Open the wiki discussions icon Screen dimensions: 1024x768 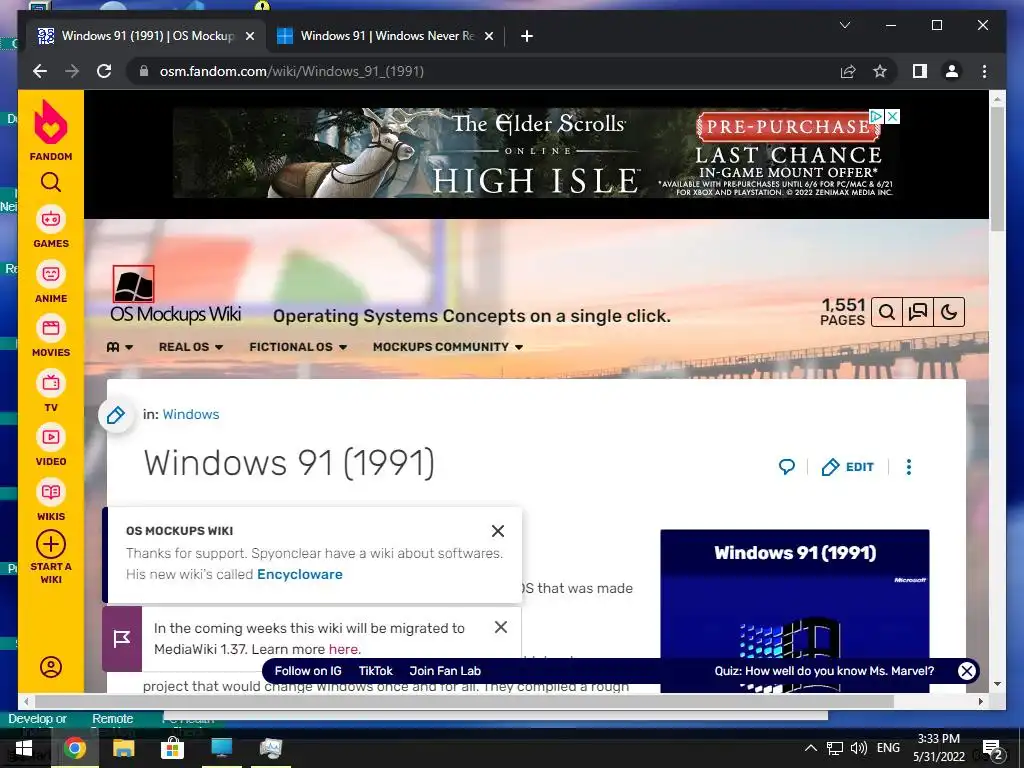[918, 312]
